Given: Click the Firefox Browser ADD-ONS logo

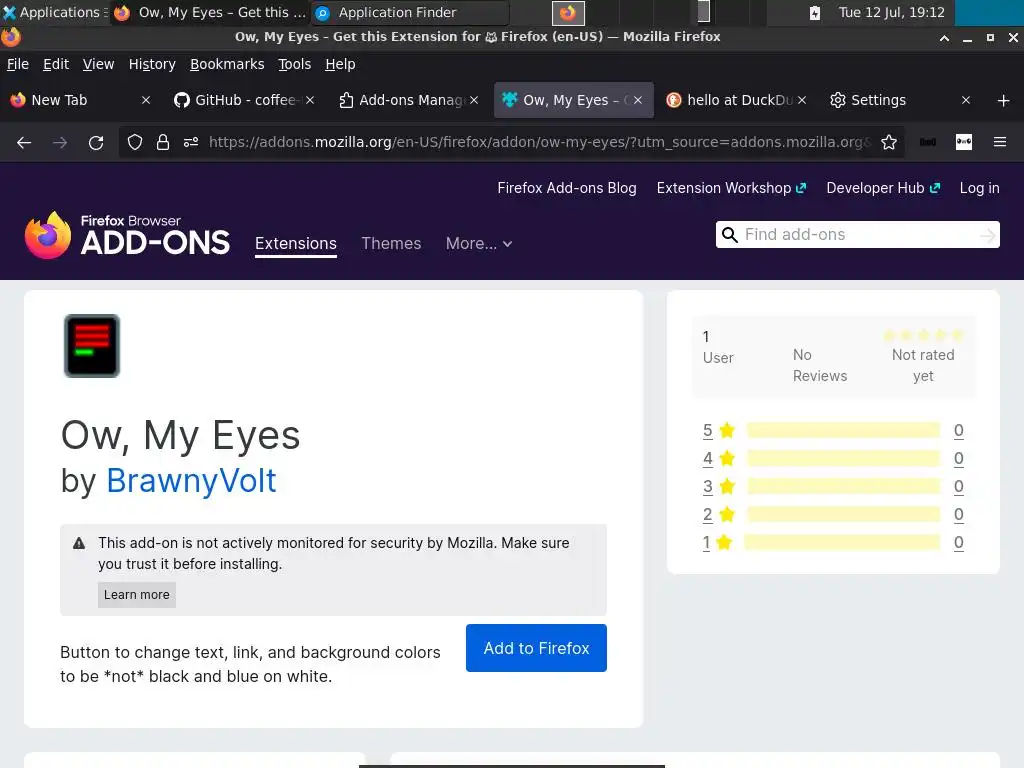Looking at the screenshot, I should (x=127, y=235).
